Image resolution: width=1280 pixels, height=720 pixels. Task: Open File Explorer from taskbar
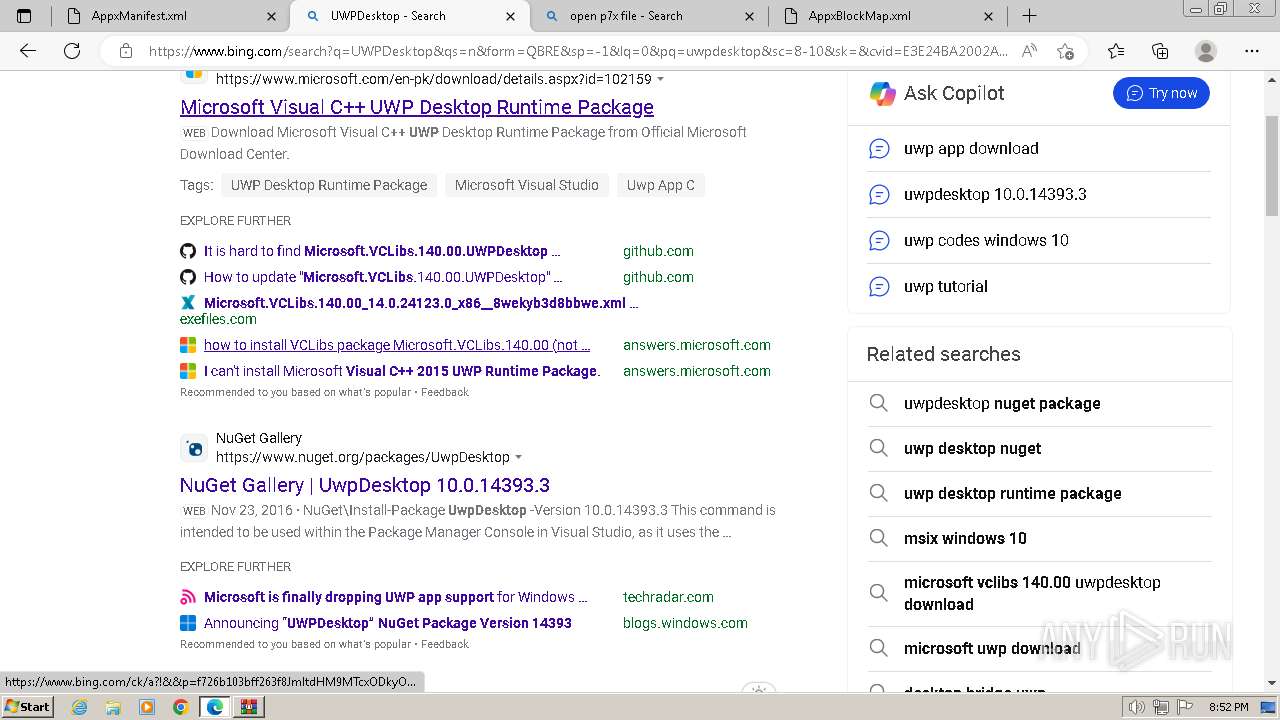click(x=113, y=707)
